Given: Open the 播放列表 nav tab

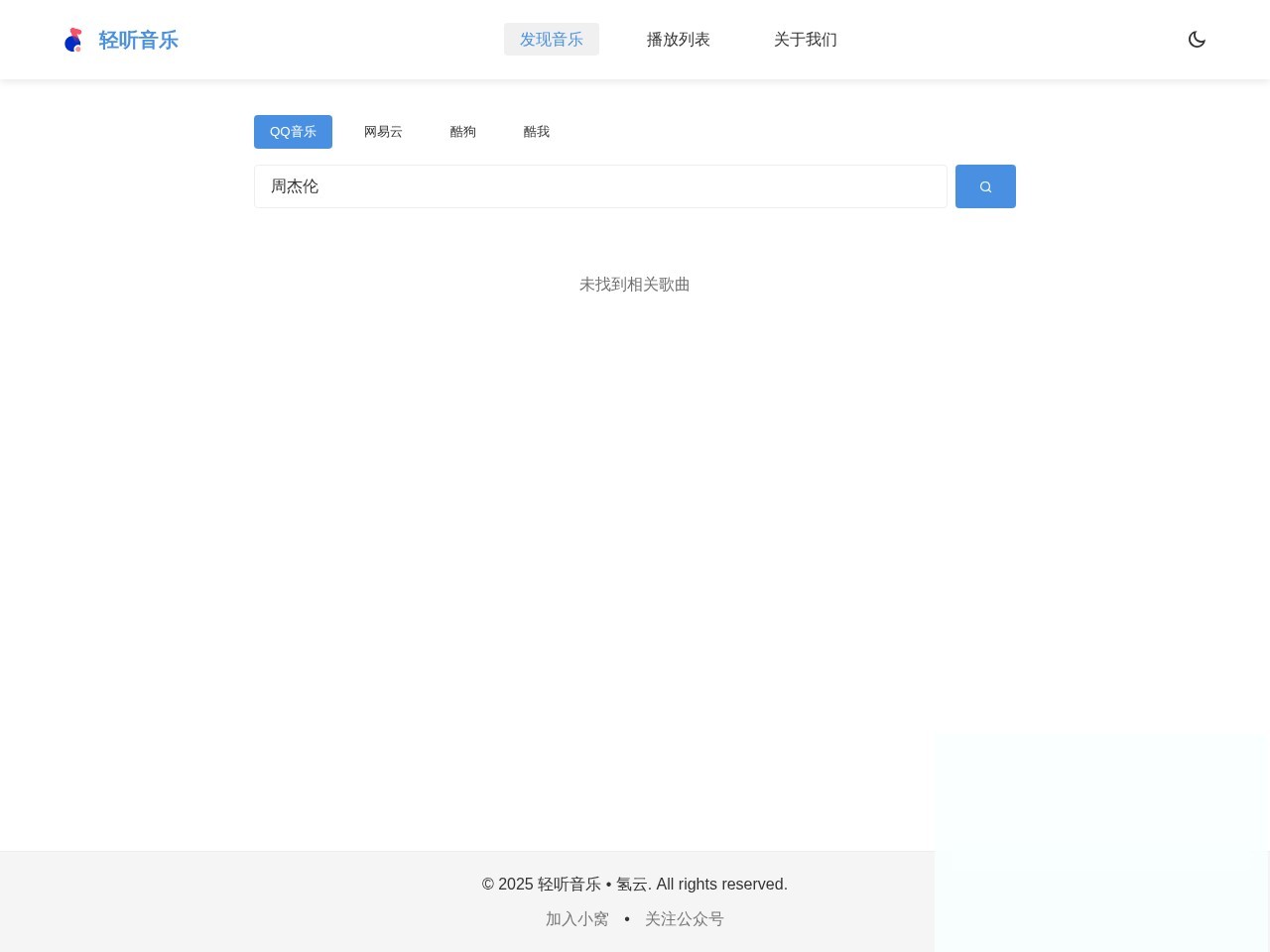Looking at the screenshot, I should pyautogui.click(x=679, y=40).
